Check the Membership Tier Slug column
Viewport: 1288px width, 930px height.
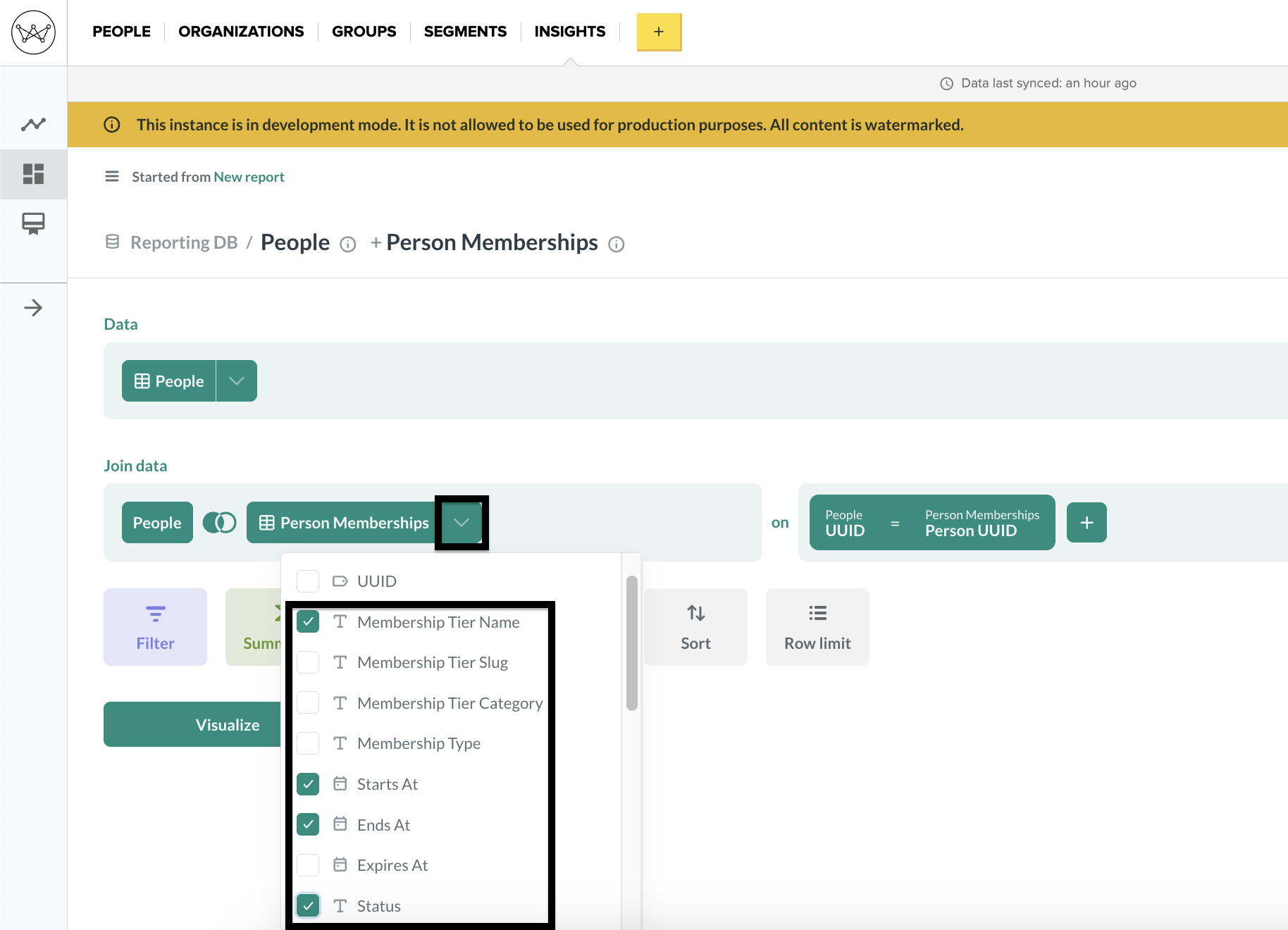(x=308, y=662)
